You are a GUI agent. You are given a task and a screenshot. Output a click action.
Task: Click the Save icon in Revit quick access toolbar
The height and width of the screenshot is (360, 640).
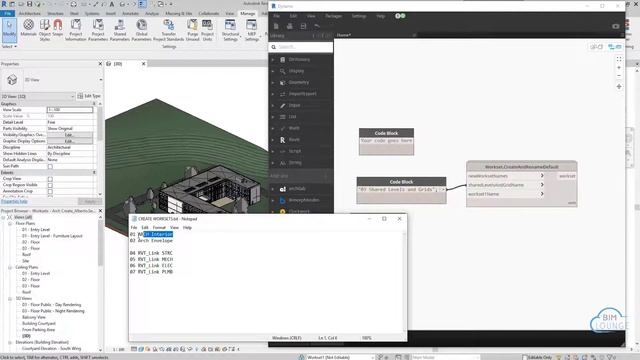tap(29, 4)
